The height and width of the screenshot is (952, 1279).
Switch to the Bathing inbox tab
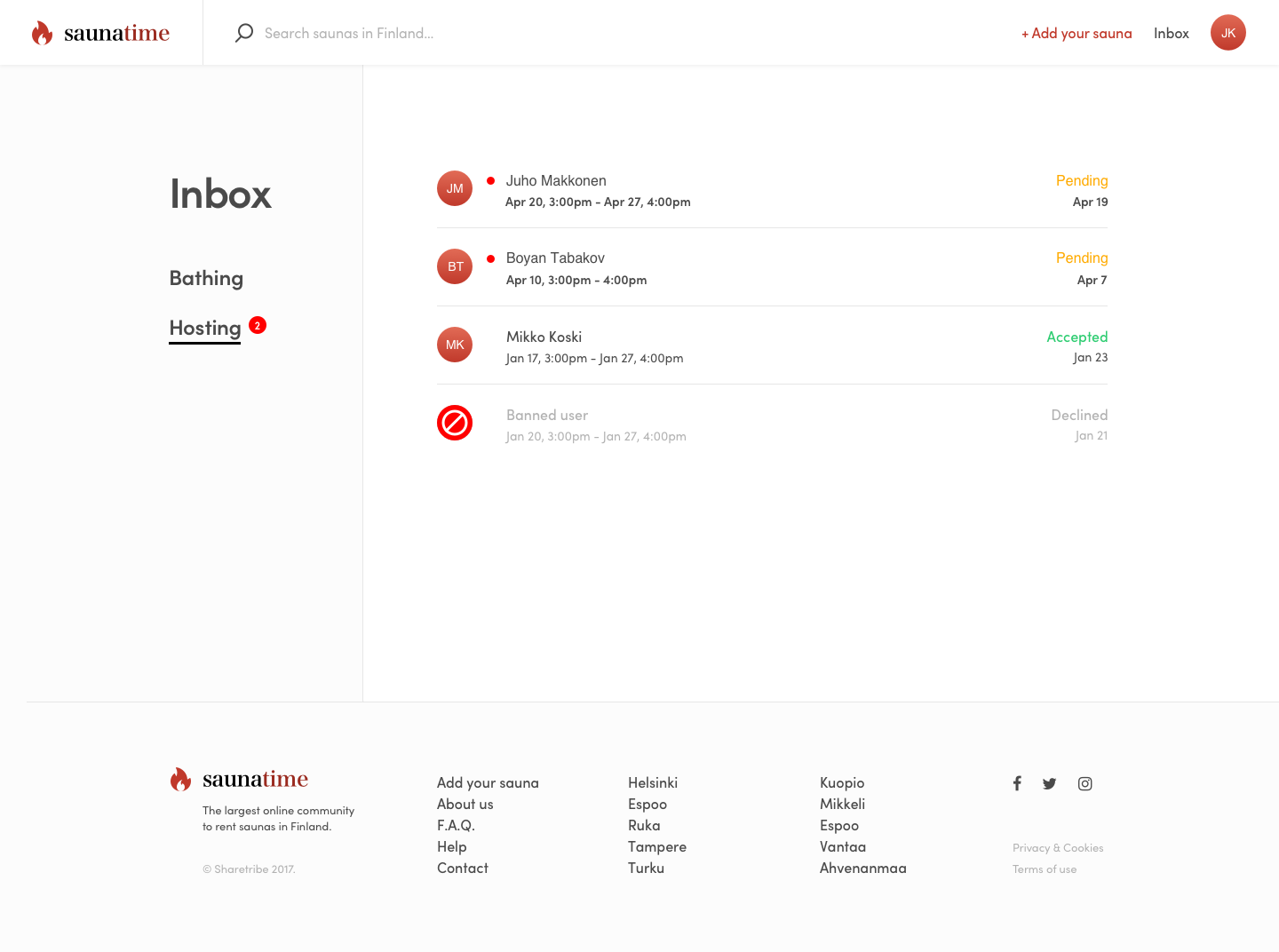(206, 277)
